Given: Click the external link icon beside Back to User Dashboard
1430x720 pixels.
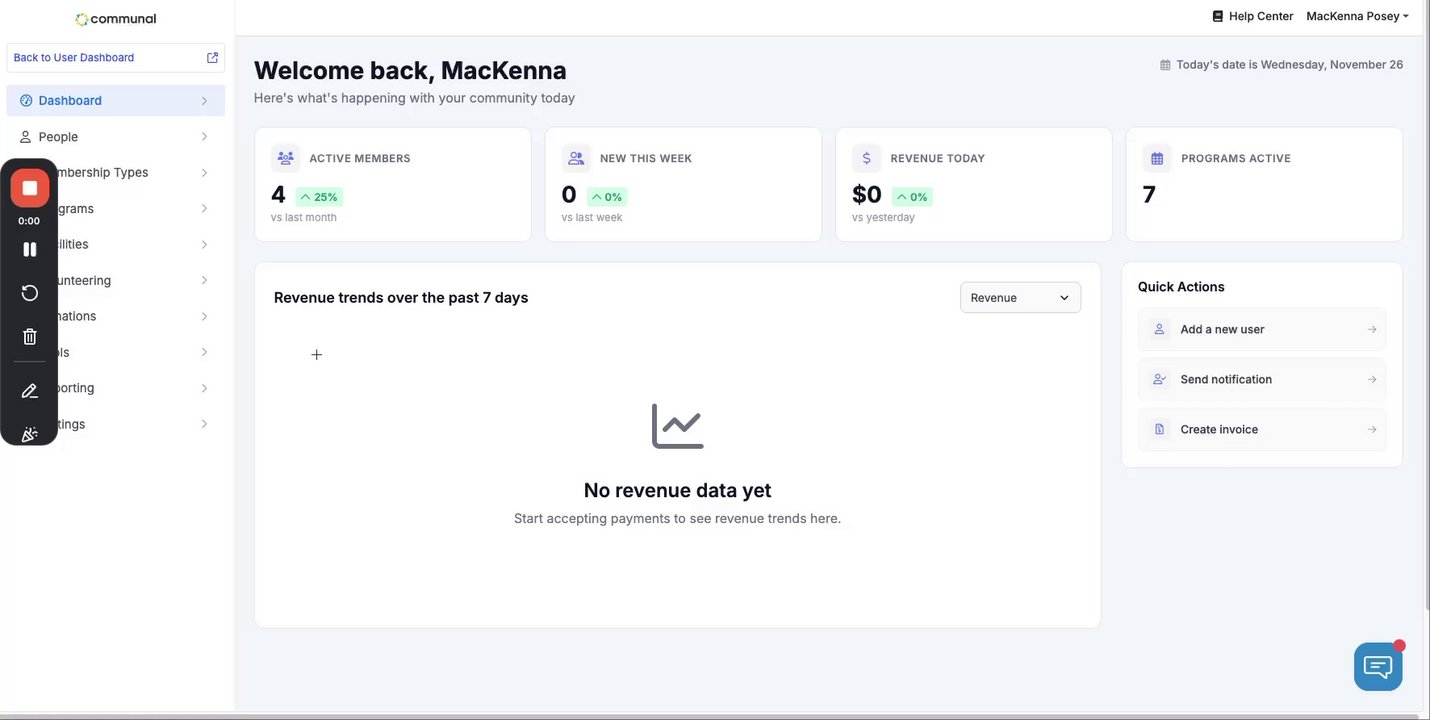Looking at the screenshot, I should [212, 58].
